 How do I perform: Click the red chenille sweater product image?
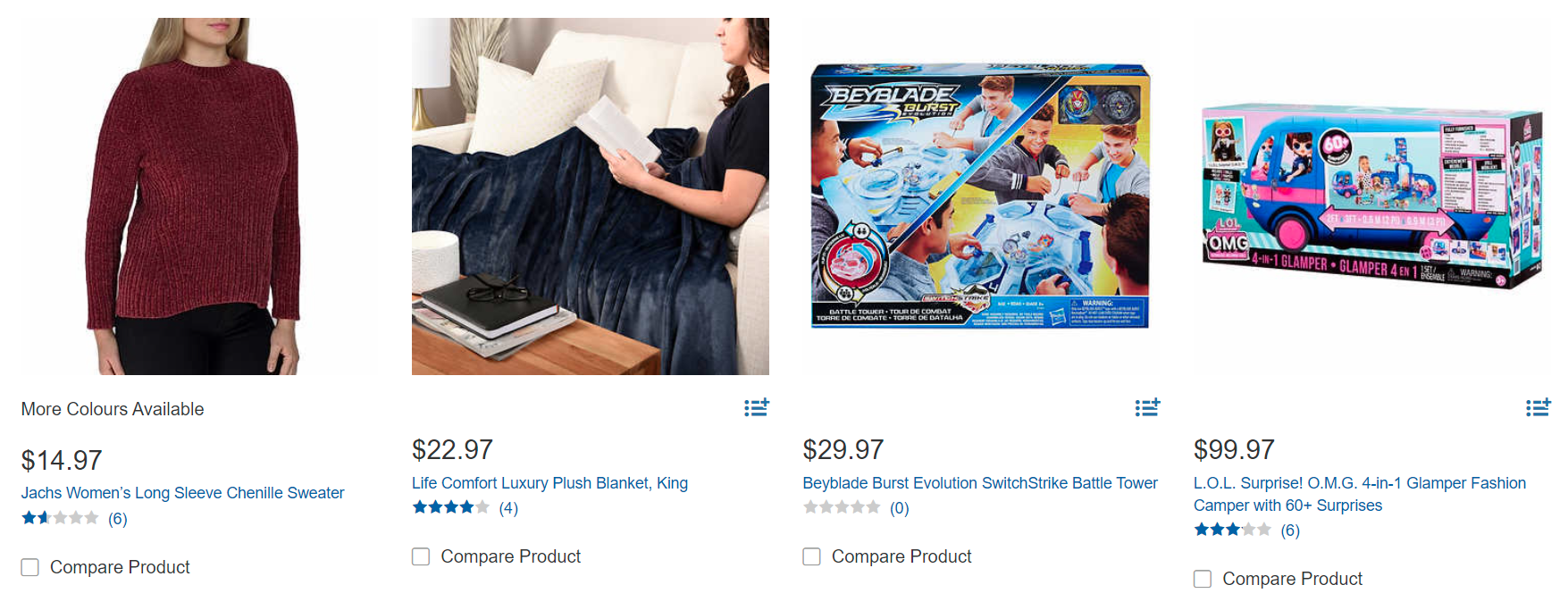pyautogui.click(x=199, y=196)
